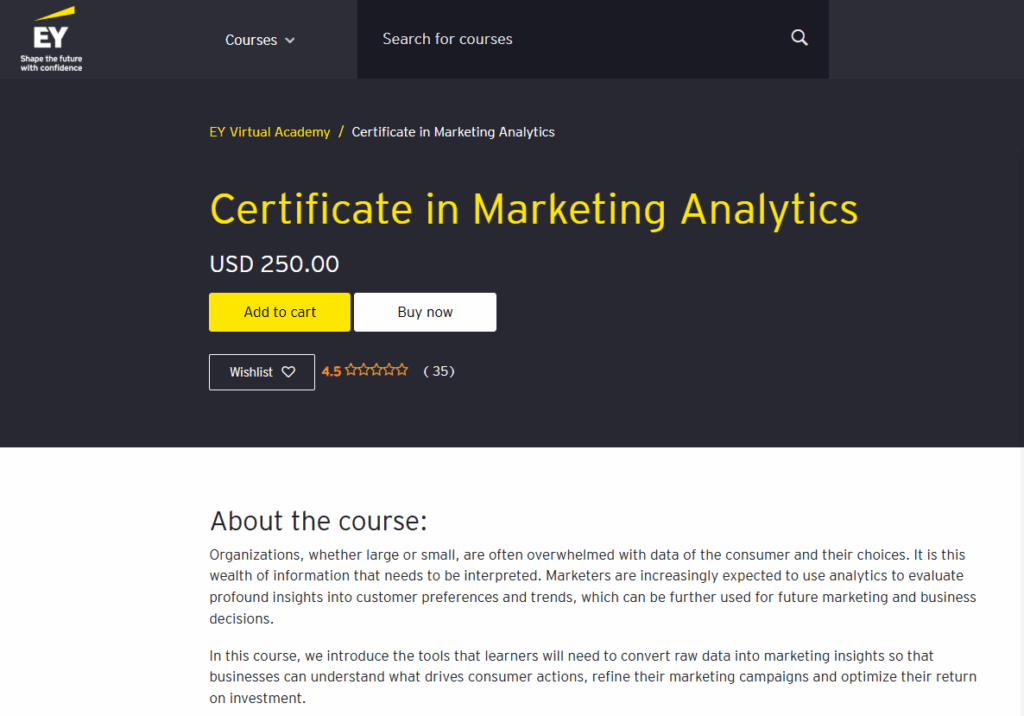
Task: Click the 4.5 rating value
Action: point(331,372)
